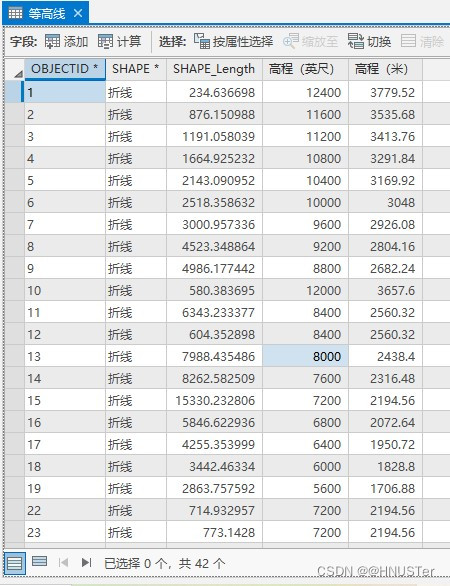Click length value 3000.957336
Image resolution: width=450 pixels, height=586 pixels.
coord(218,225)
